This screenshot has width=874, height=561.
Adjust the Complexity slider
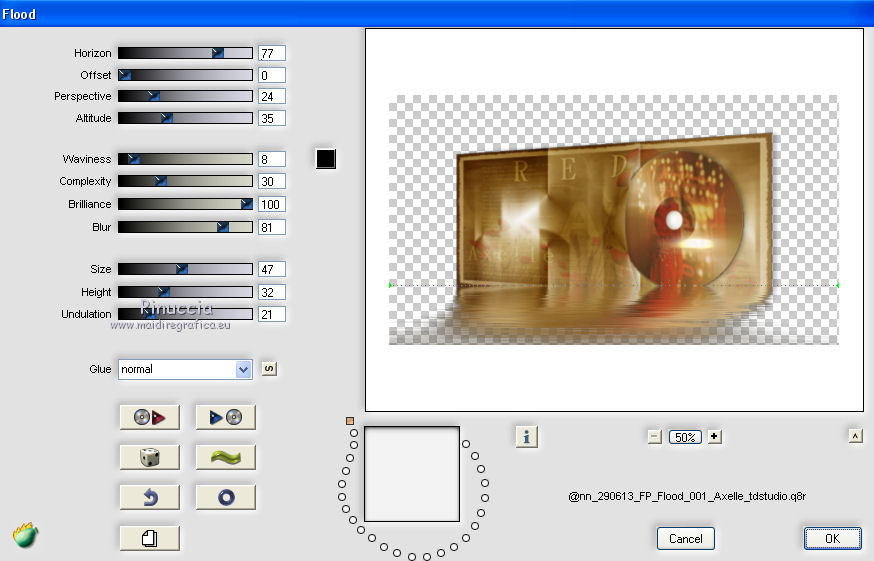[x=185, y=181]
